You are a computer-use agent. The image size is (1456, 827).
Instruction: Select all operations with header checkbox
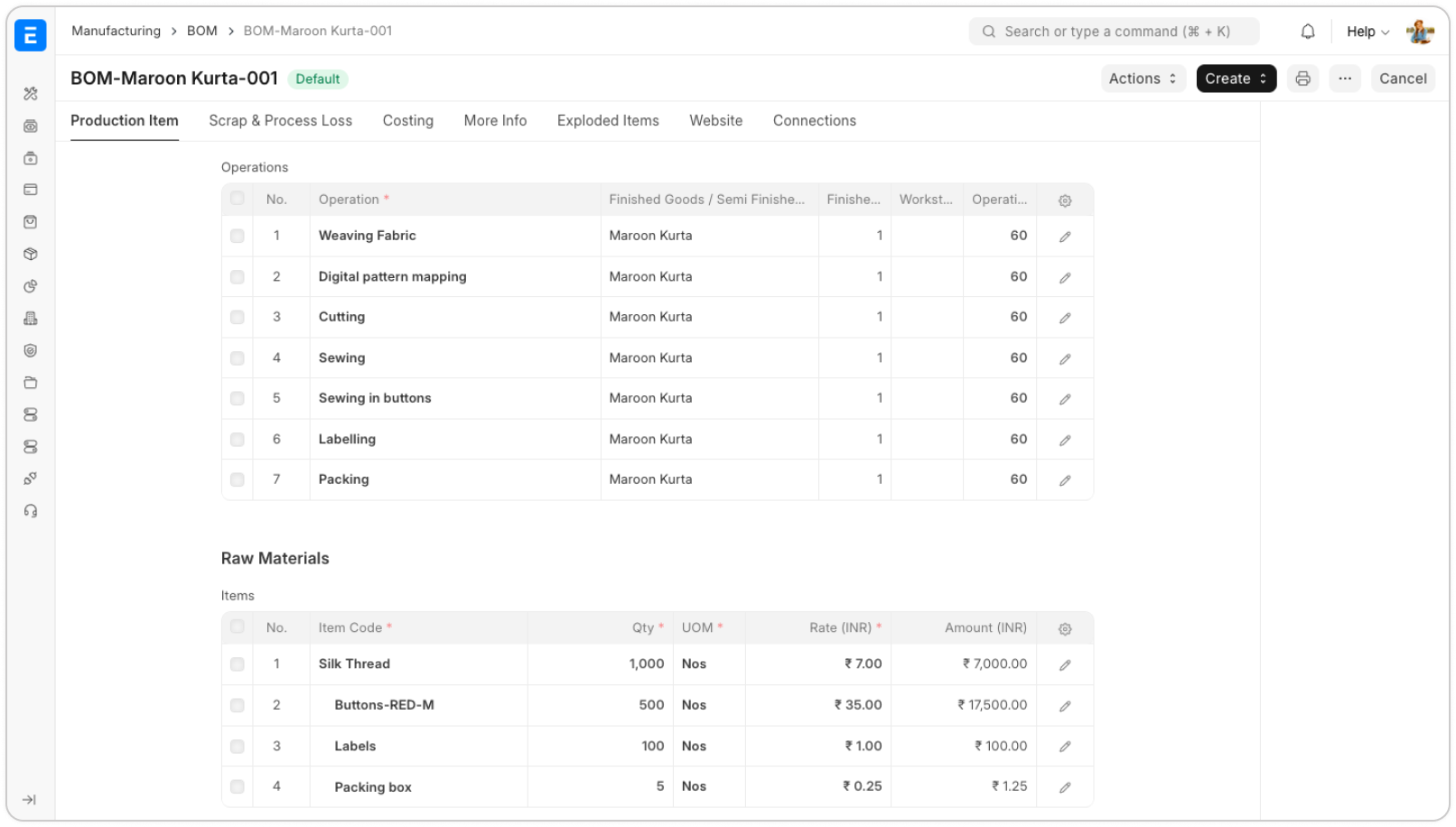[237, 199]
